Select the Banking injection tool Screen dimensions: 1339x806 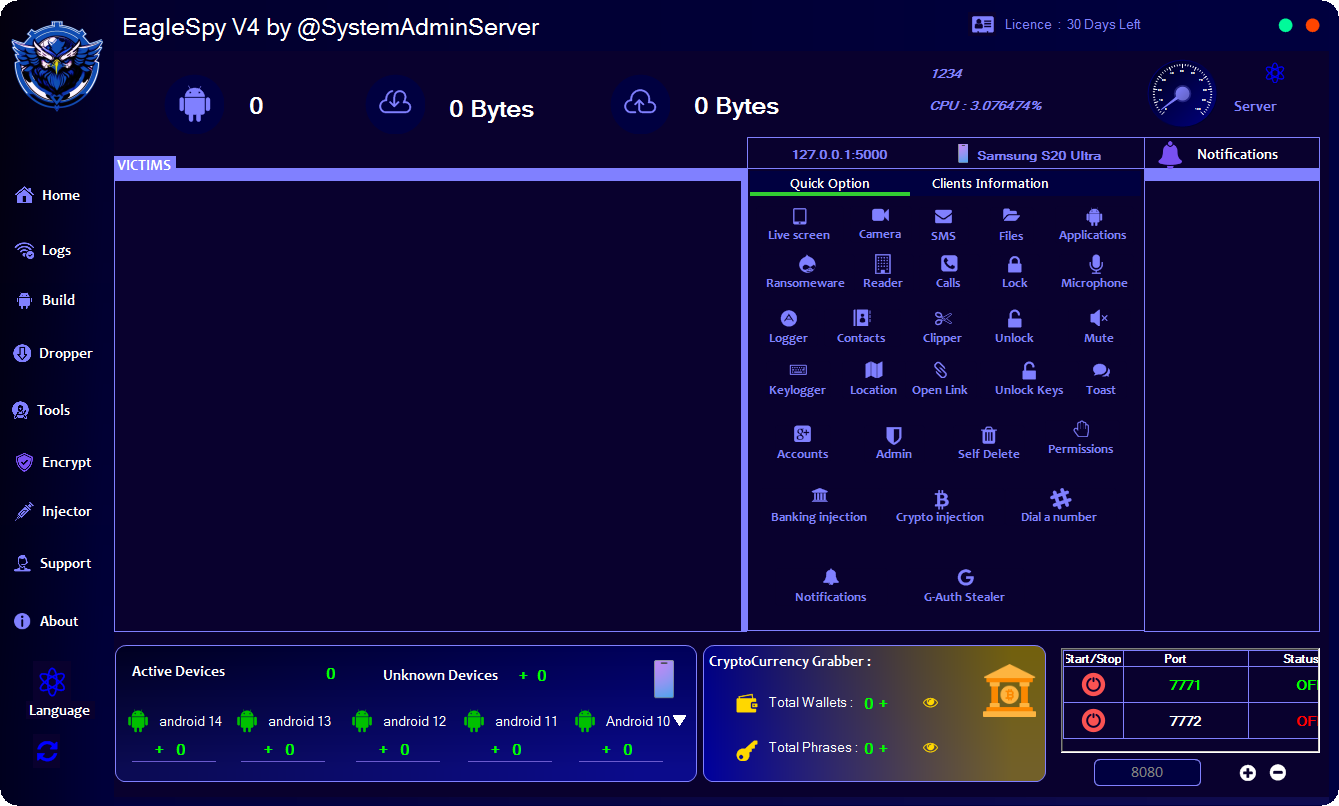tap(819, 505)
